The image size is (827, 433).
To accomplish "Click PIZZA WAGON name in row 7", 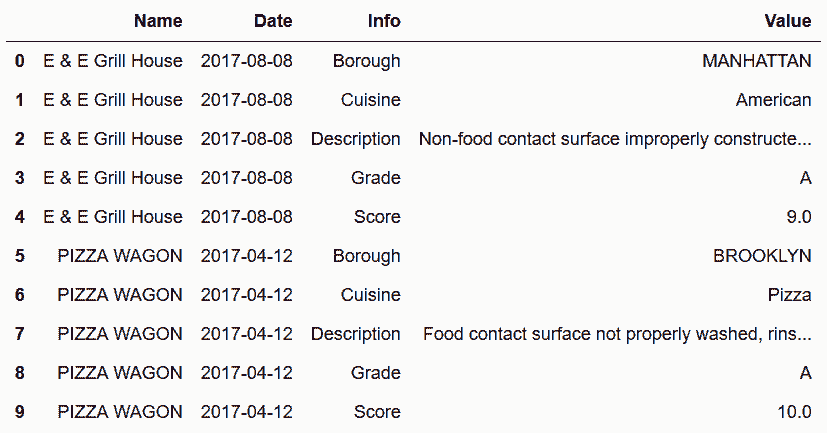I will (x=120, y=334).
